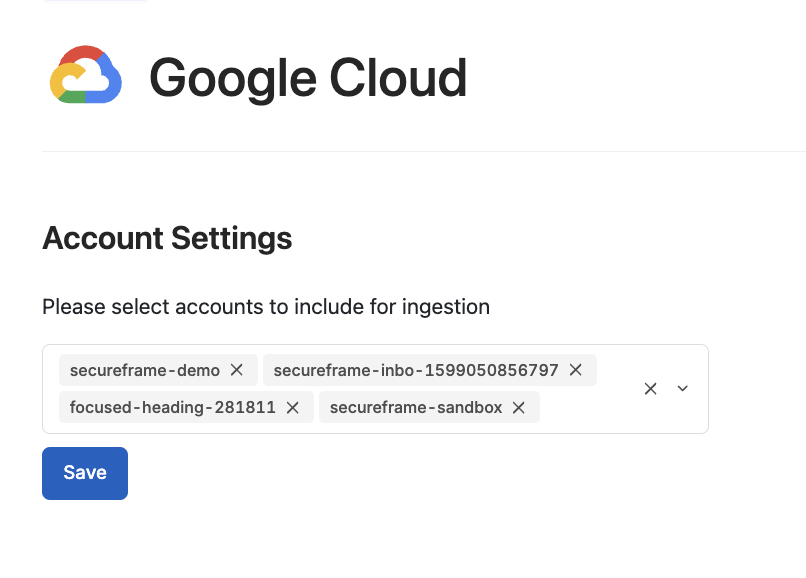Remove the secureframe-demo account chip
Screen dimensions: 806x578
pos(236,370)
